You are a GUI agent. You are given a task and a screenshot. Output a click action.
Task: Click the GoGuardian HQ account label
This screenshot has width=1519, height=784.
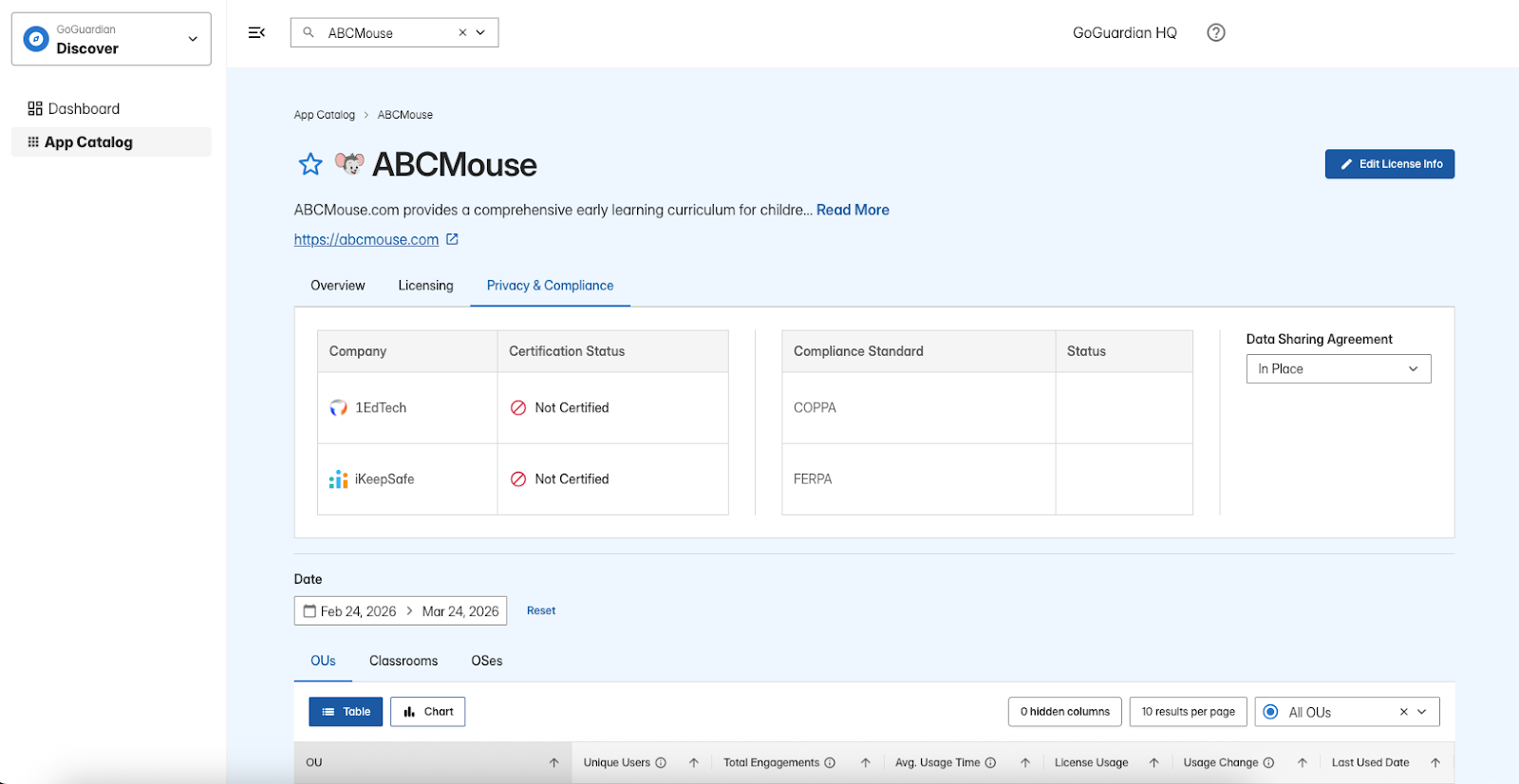(x=1125, y=32)
